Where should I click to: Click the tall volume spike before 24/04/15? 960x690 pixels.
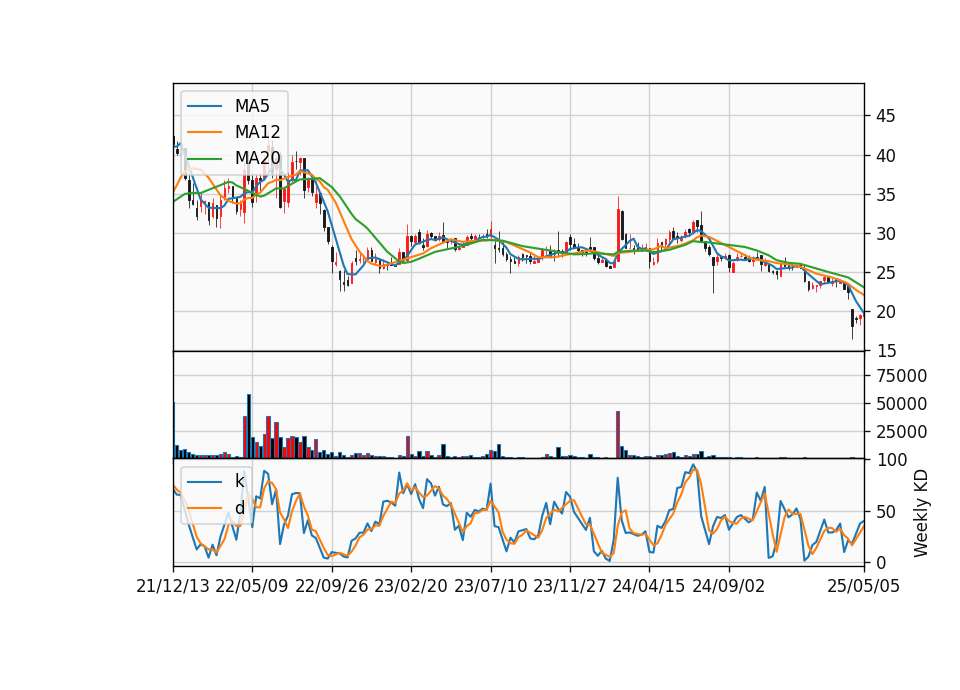click(x=618, y=435)
